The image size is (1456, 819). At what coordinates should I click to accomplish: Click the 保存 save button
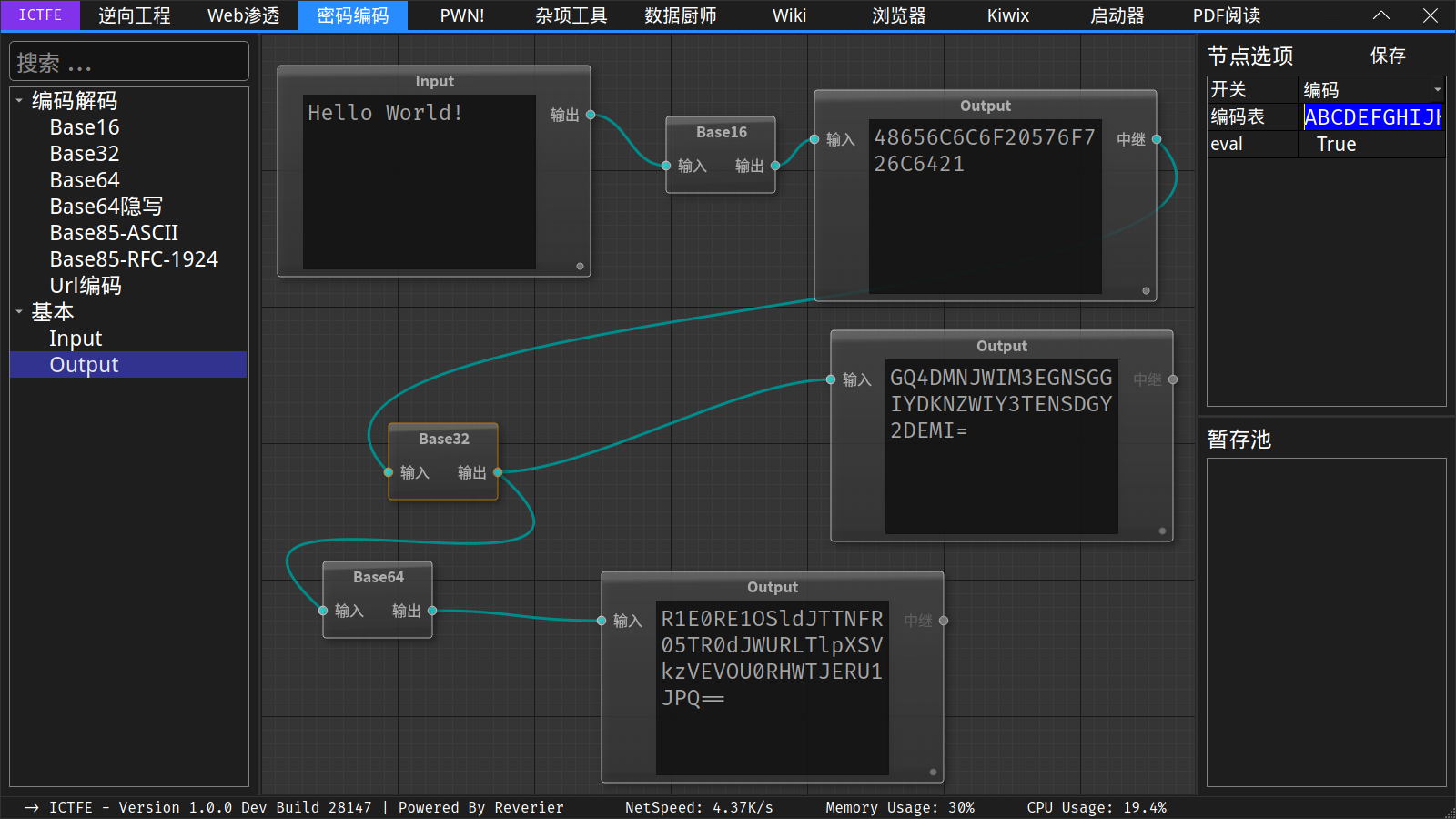(1388, 56)
